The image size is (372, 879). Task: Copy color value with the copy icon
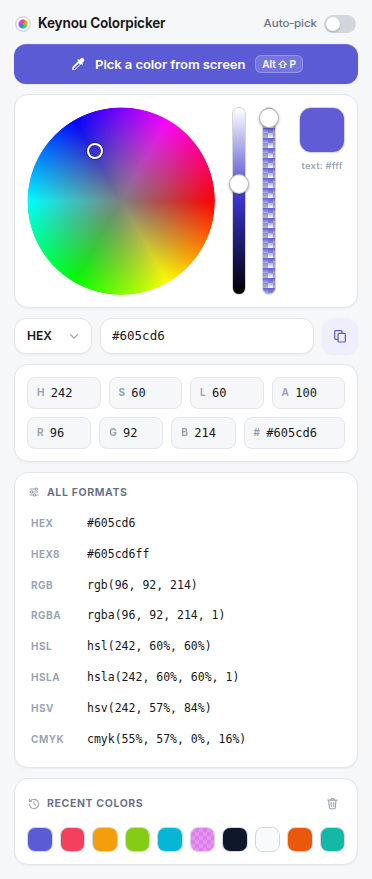pyautogui.click(x=340, y=336)
